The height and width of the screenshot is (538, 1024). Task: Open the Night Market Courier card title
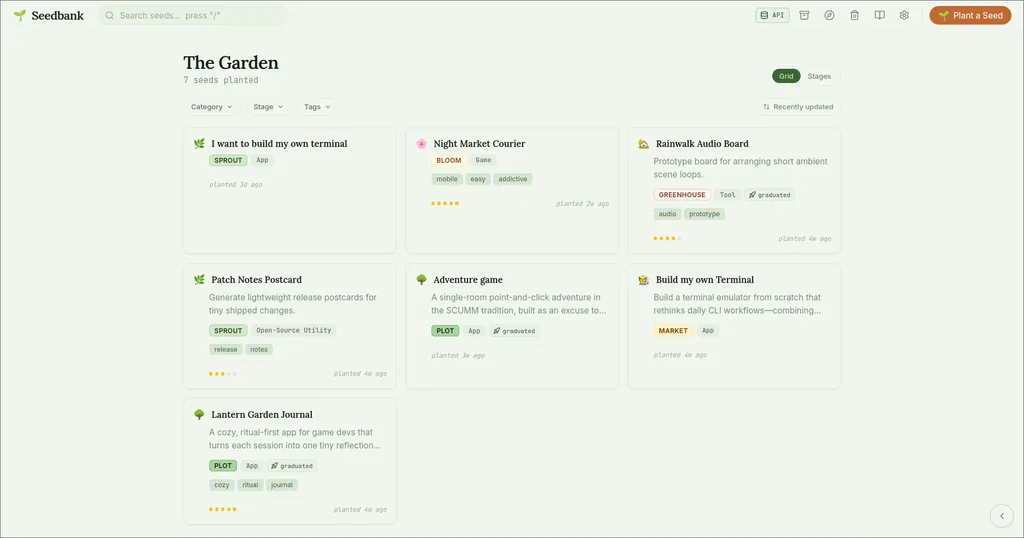(479, 144)
